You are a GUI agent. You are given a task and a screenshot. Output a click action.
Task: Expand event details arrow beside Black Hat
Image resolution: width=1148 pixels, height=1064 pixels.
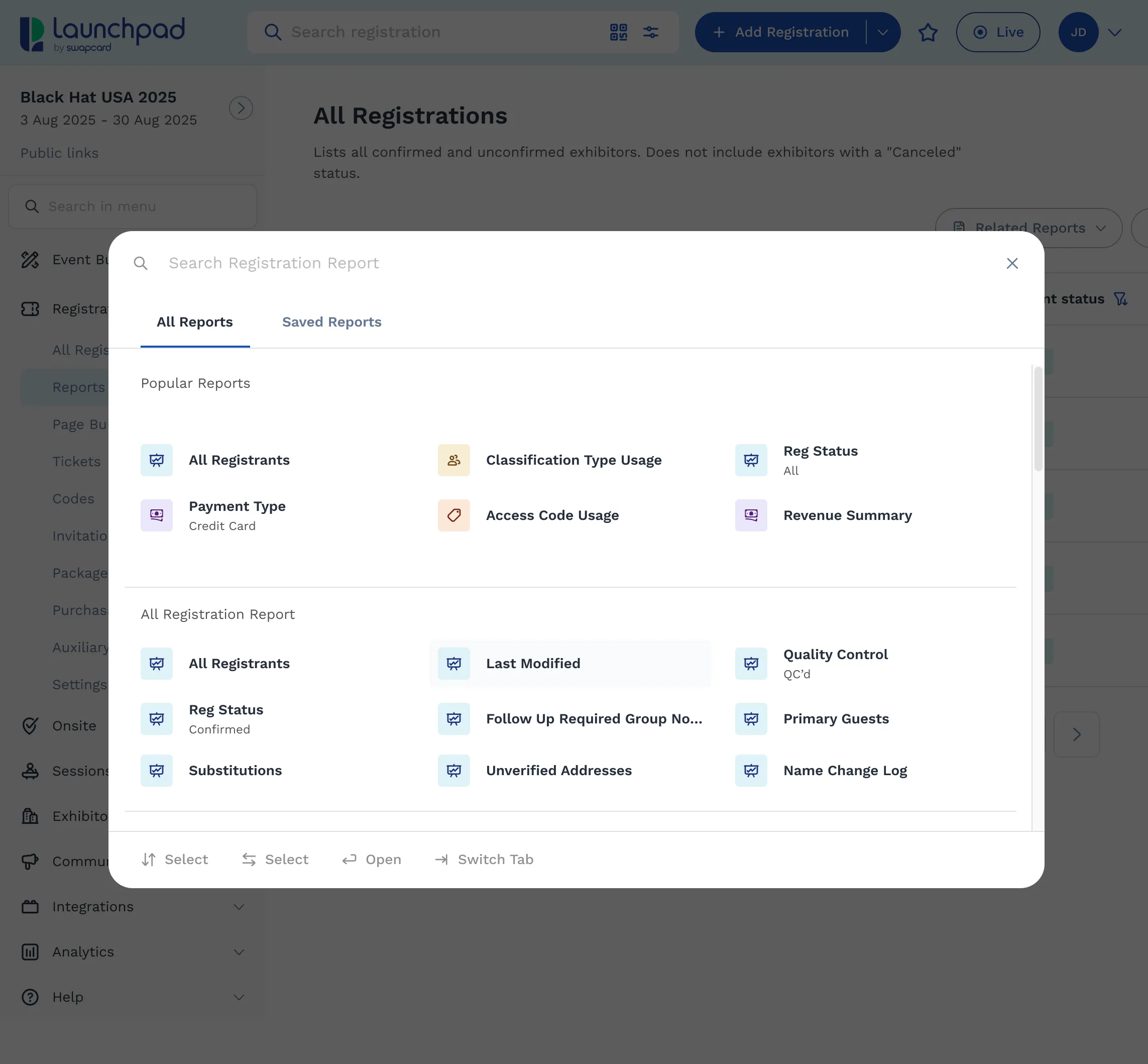[241, 108]
